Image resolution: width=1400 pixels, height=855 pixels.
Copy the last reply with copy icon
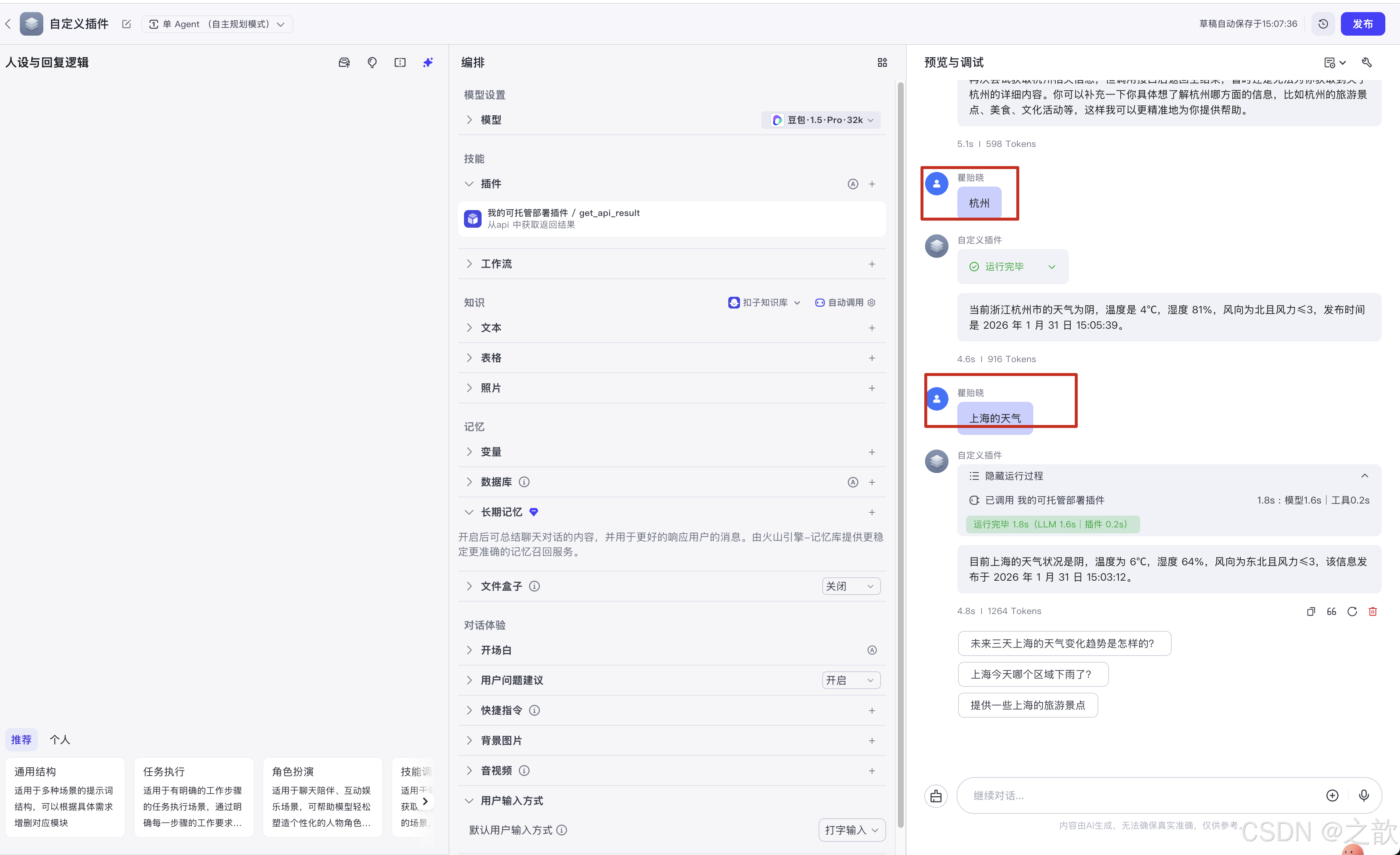(x=1310, y=611)
